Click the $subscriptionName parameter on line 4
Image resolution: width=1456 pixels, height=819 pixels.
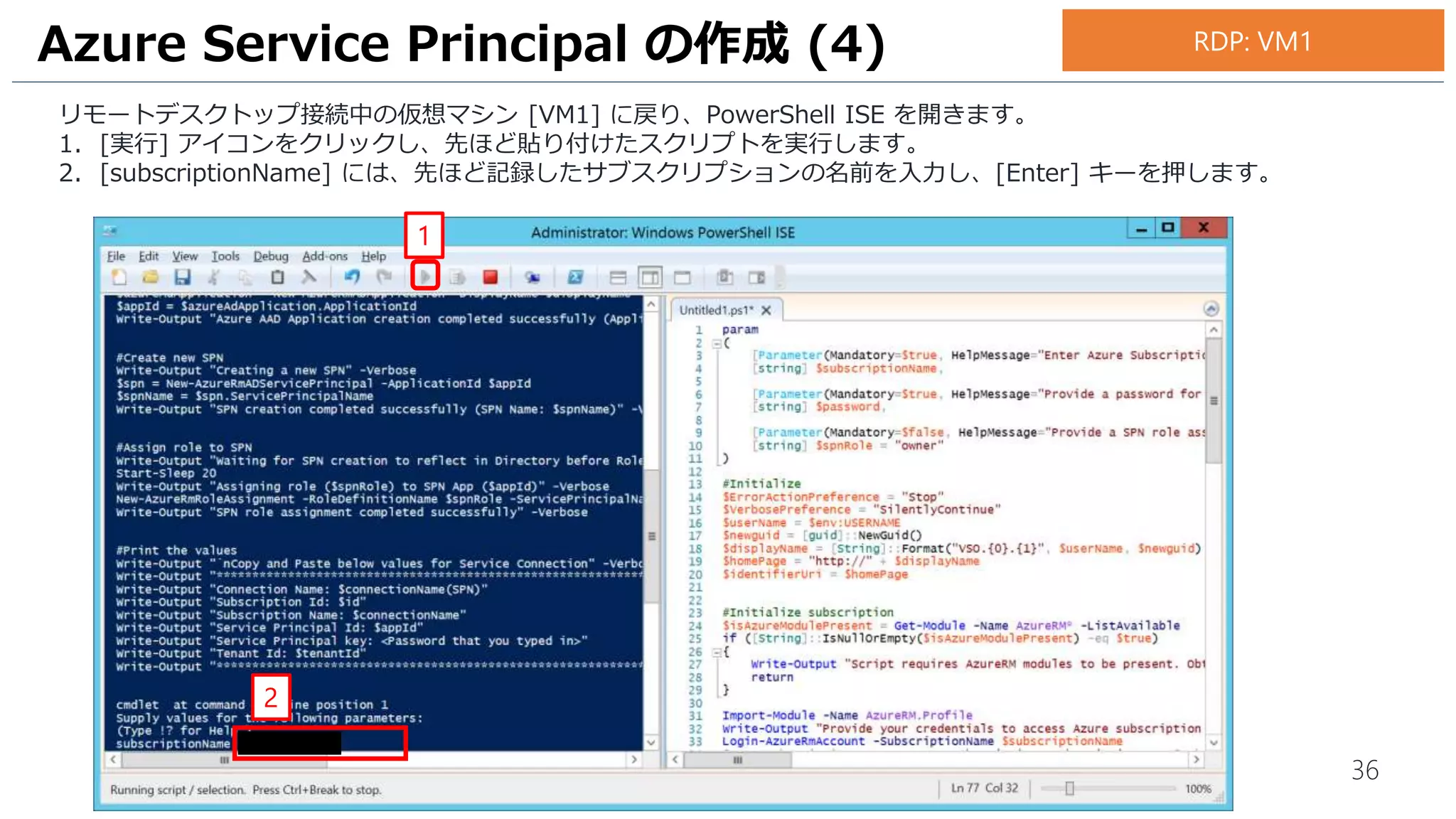[876, 368]
